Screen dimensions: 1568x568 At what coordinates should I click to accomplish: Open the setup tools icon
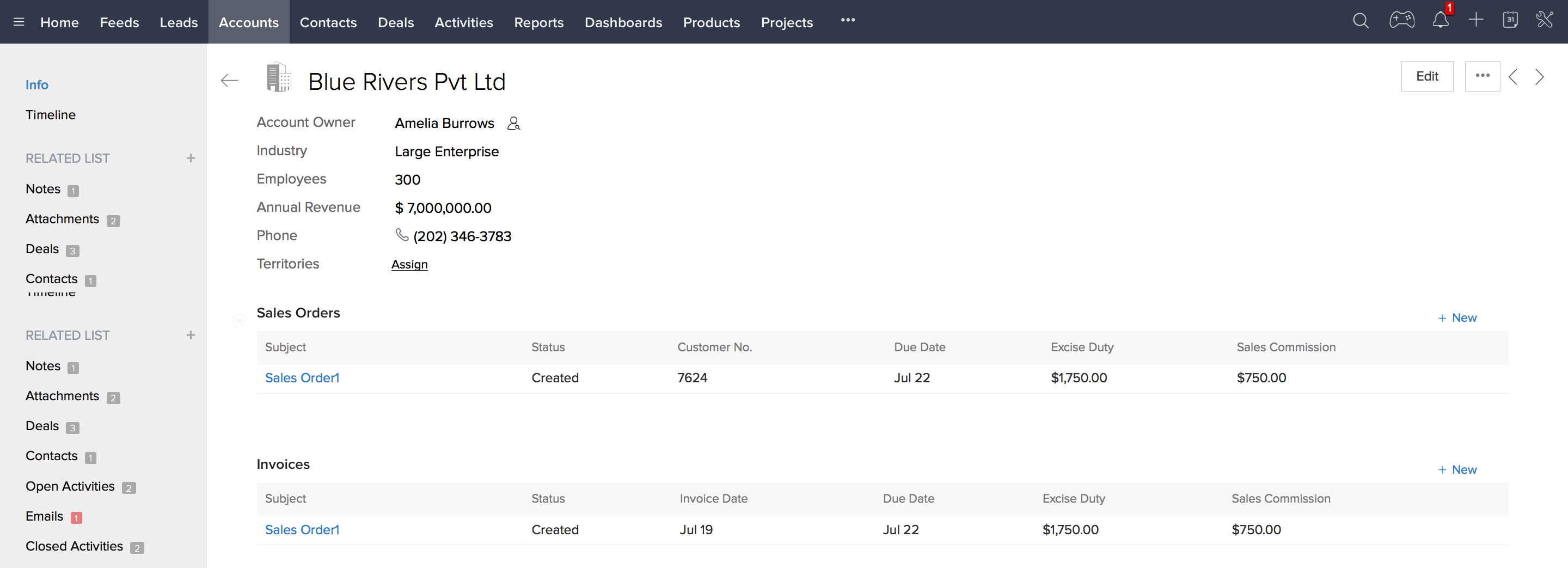pyautogui.click(x=1544, y=21)
